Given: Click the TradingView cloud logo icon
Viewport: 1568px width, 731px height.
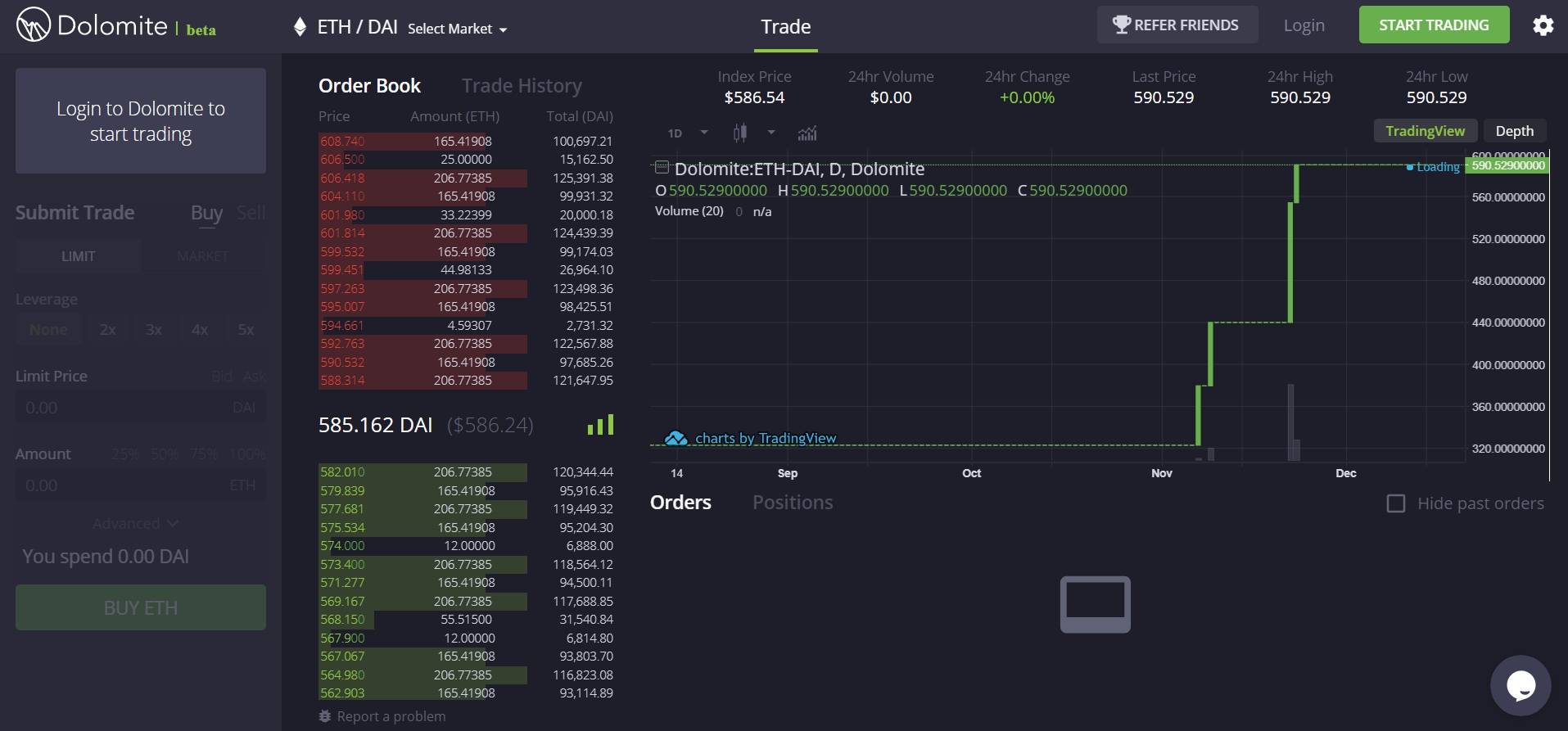Looking at the screenshot, I should tap(676, 439).
